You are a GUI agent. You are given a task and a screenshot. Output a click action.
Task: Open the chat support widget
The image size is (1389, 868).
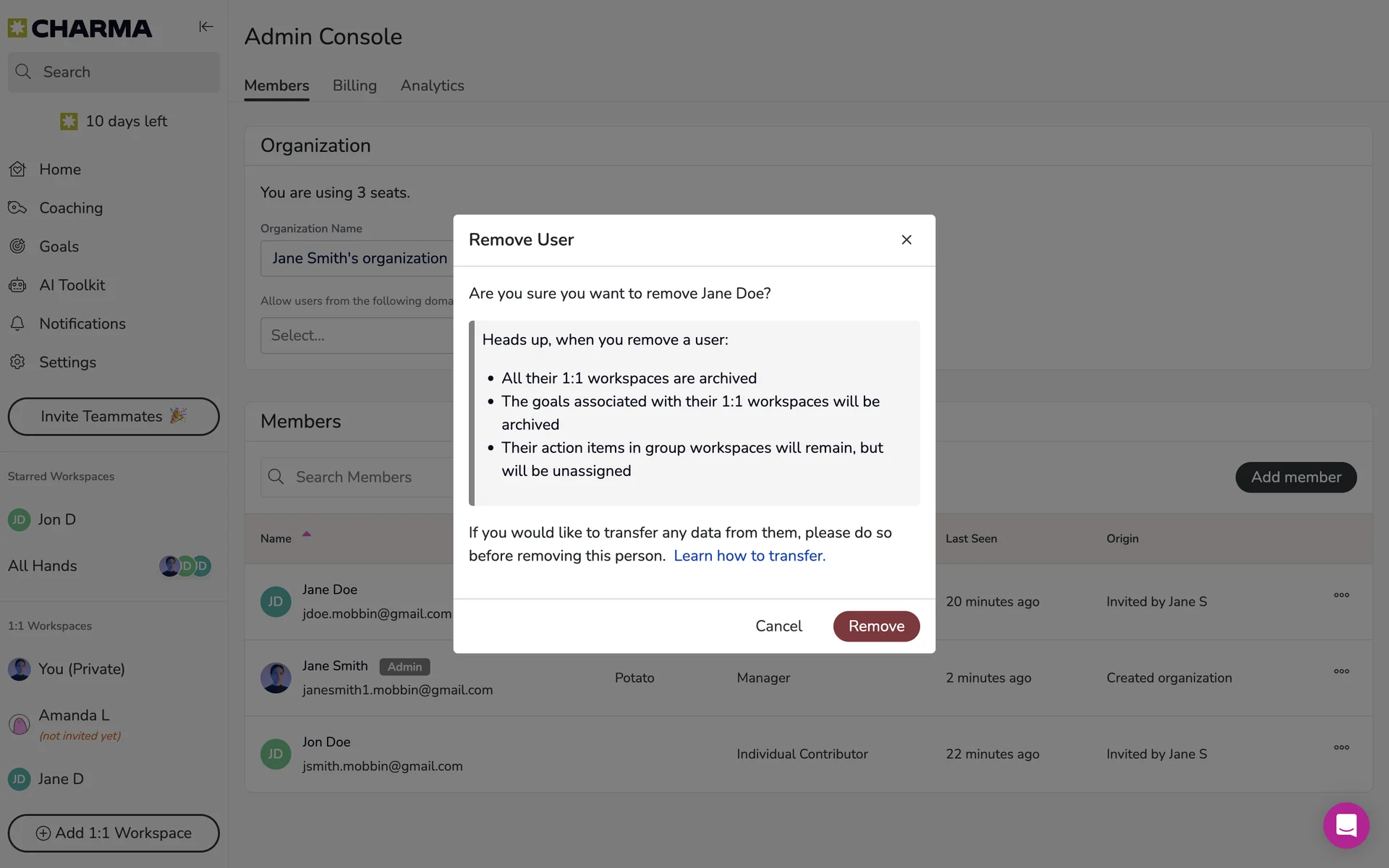coord(1346,825)
